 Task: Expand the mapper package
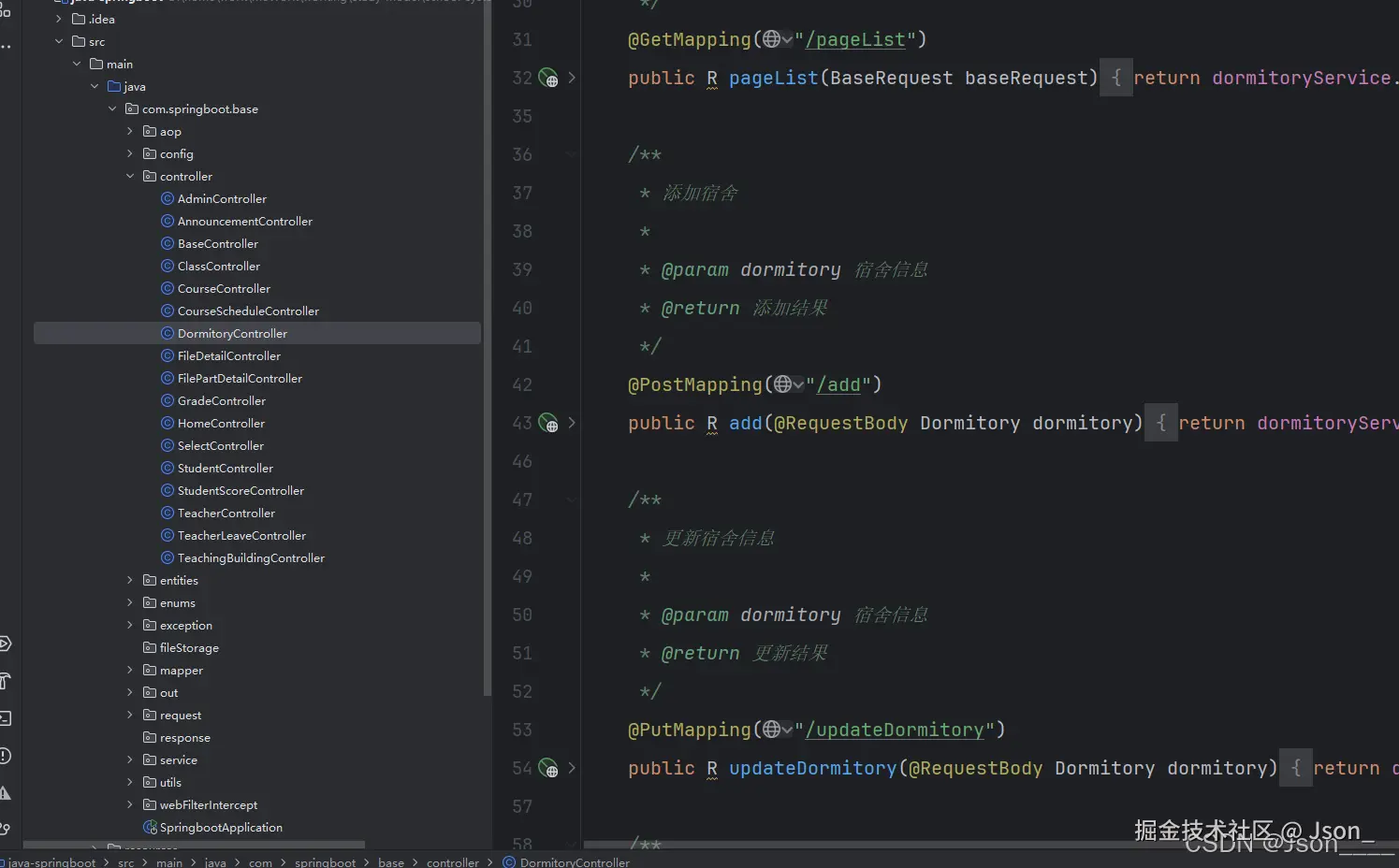click(130, 670)
